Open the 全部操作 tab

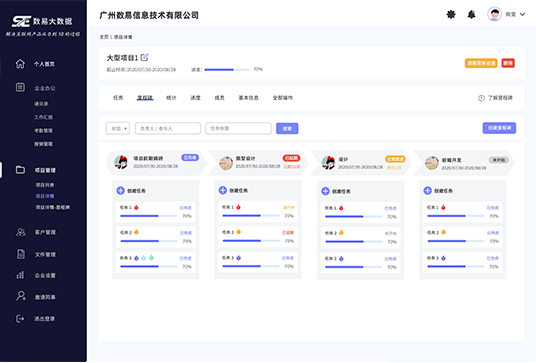click(283, 98)
